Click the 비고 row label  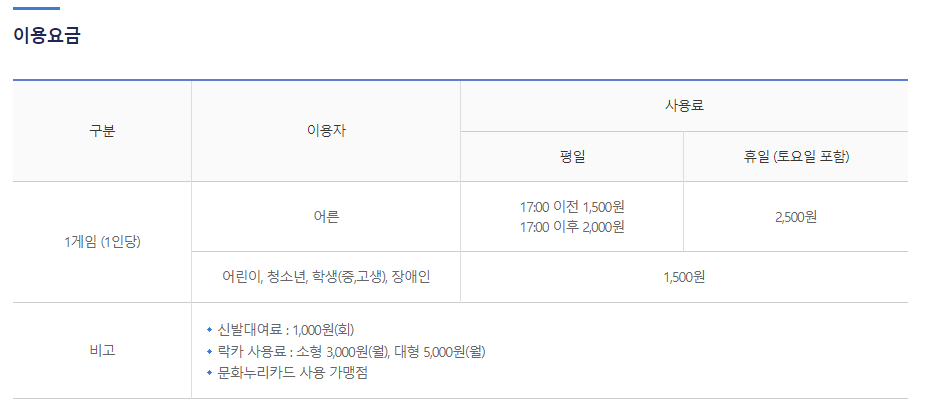click(102, 351)
